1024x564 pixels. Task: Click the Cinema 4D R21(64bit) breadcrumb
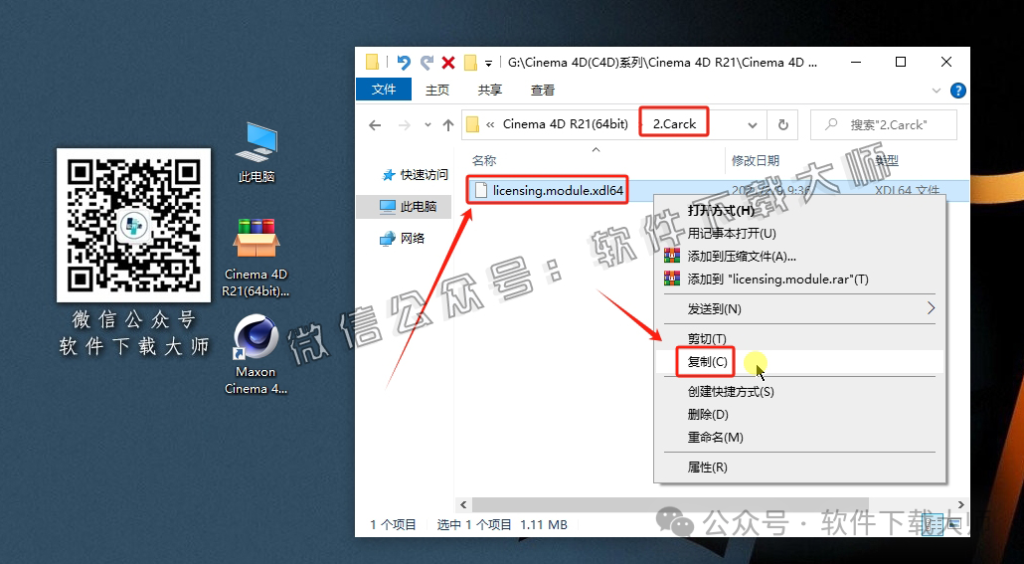point(565,124)
